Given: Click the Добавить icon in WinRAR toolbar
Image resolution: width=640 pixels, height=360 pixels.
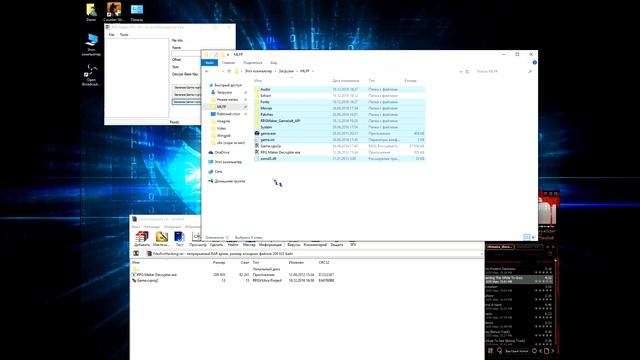Looking at the screenshot, I should pos(142,237).
